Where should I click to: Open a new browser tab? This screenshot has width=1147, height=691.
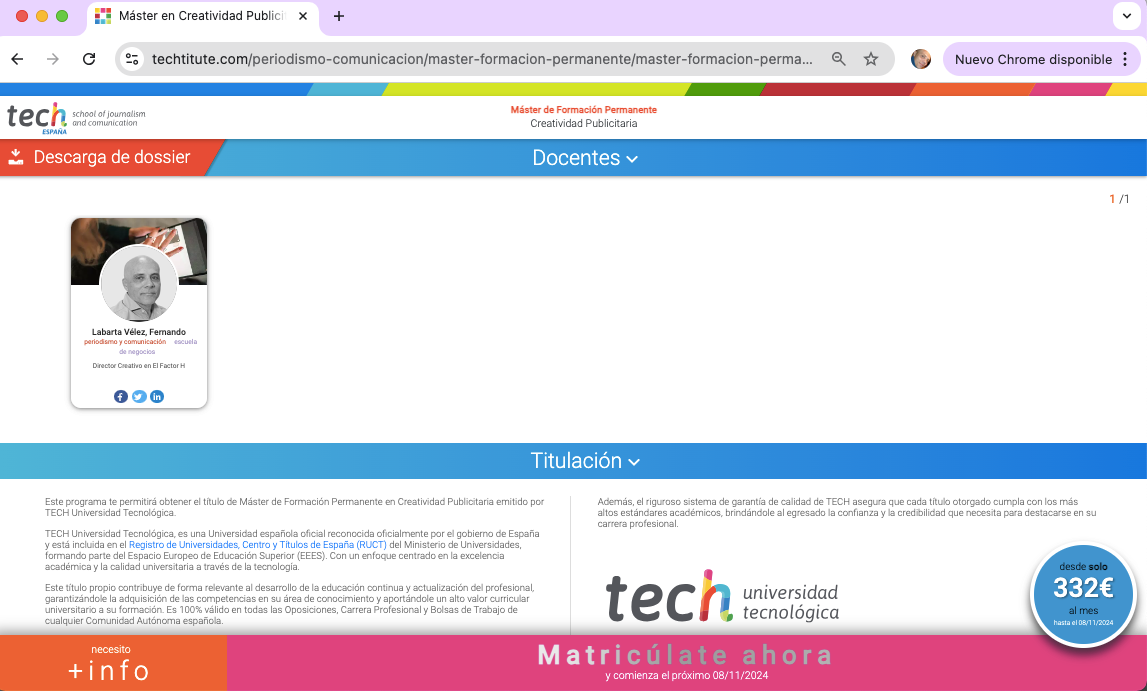coord(339,16)
